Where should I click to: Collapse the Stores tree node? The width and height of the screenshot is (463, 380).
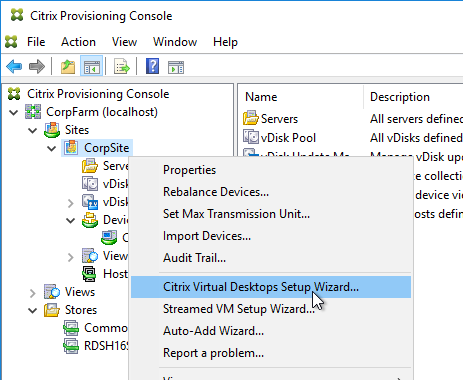33,310
